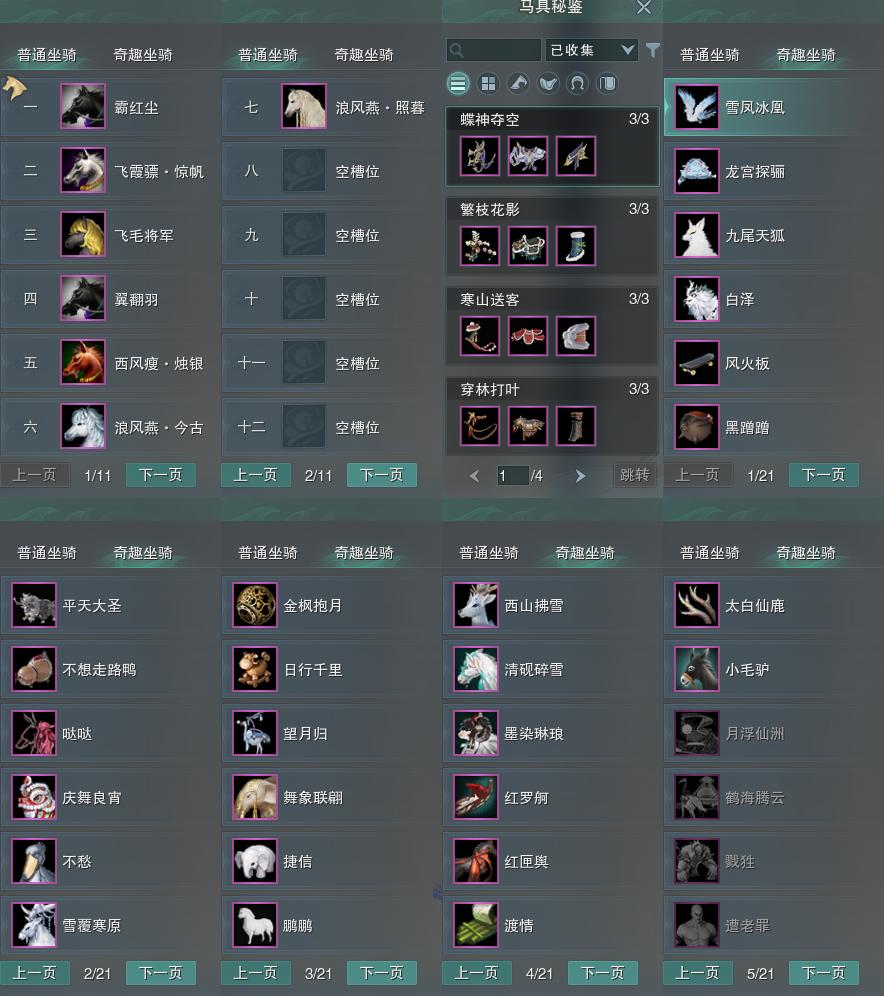Screen dimensions: 884x996
Task: Select the 小毛驴 donkey mount icon
Action: tap(697, 669)
